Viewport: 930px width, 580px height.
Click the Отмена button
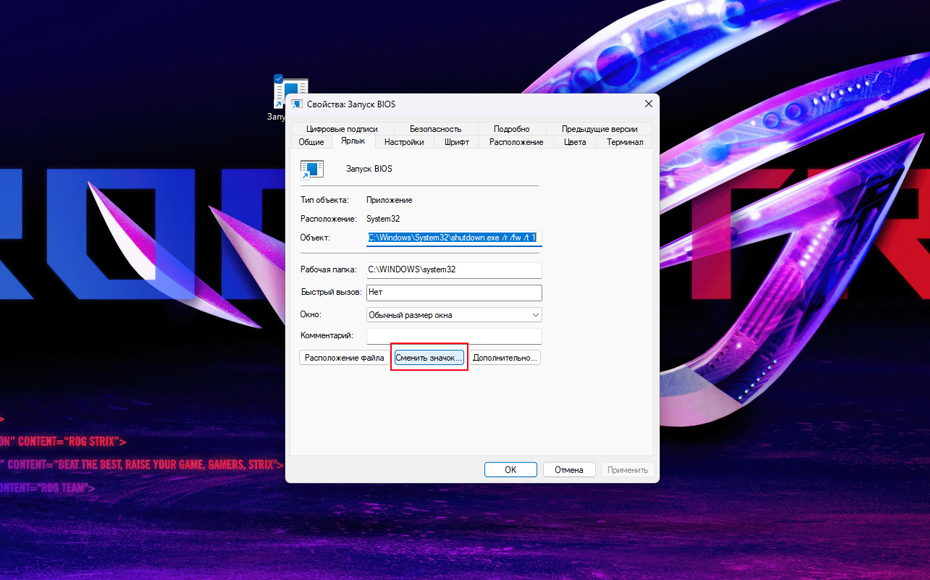pos(569,470)
